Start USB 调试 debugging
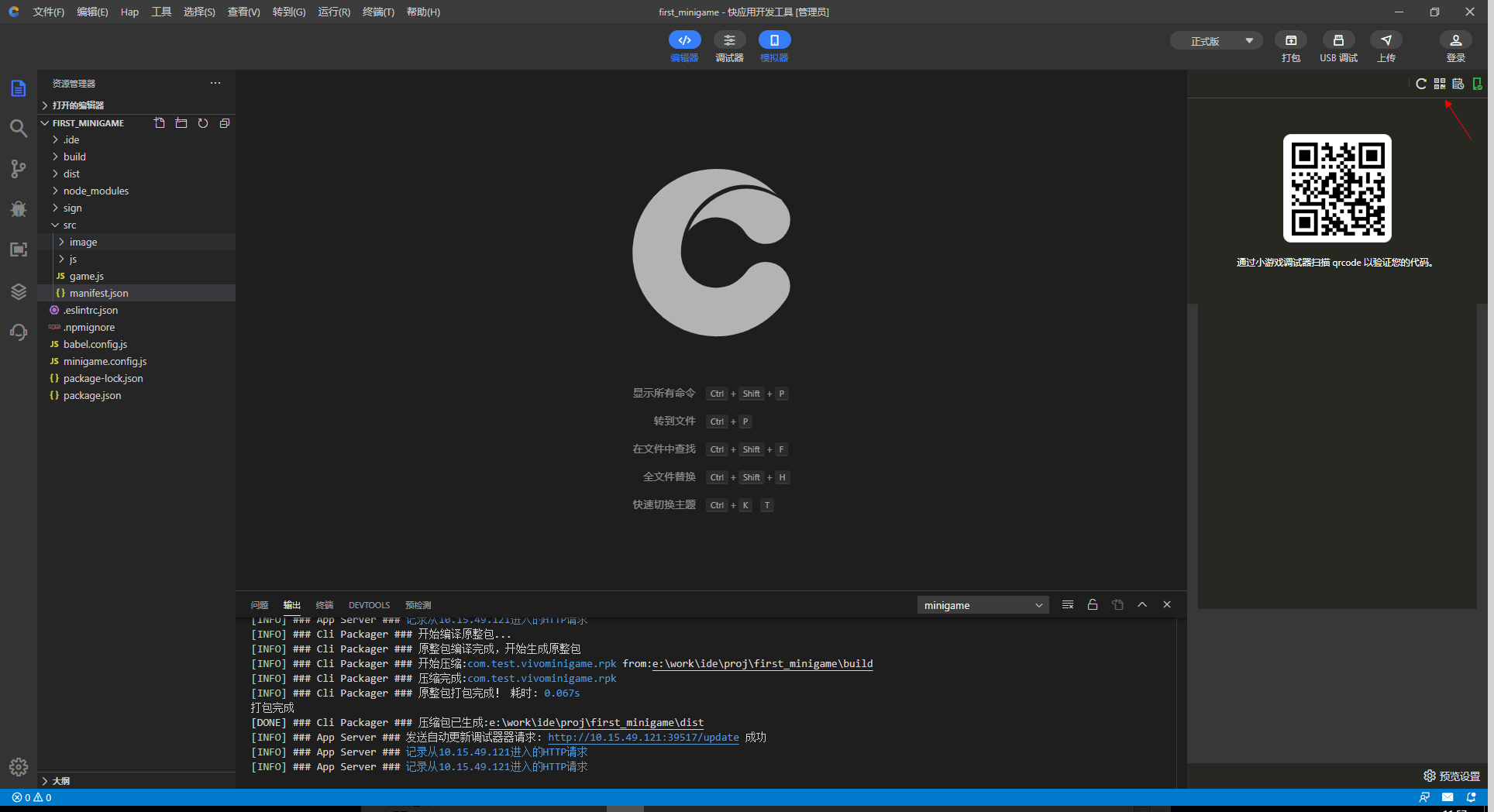 (1338, 46)
